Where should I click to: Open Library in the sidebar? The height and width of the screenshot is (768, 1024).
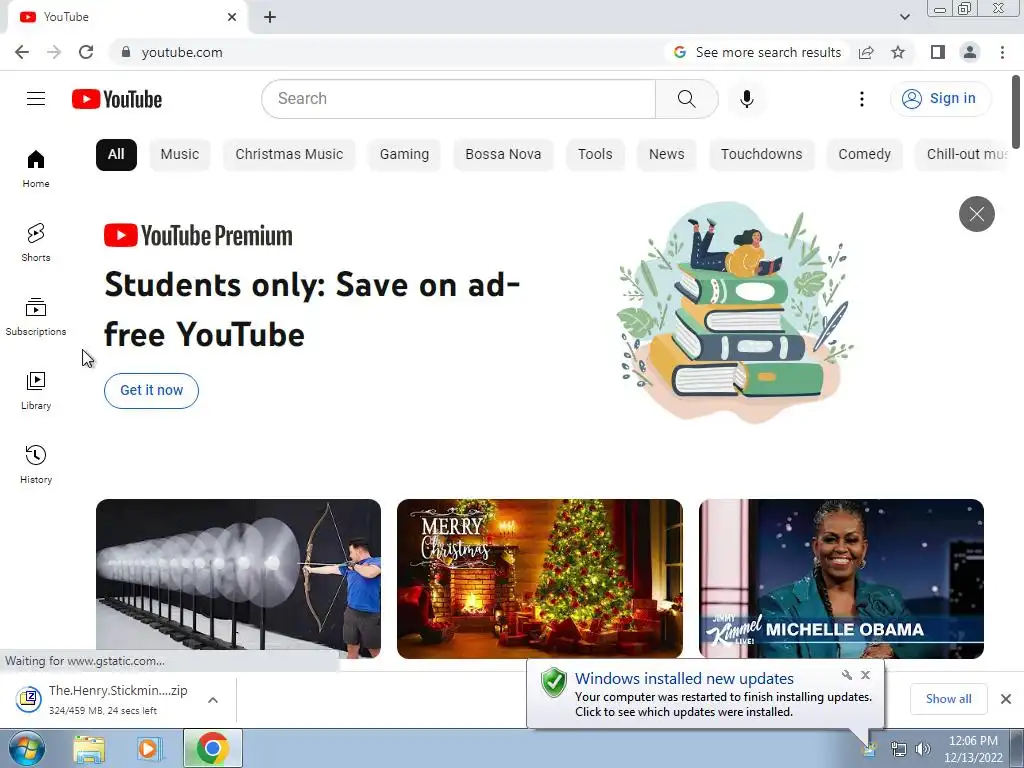click(36, 391)
